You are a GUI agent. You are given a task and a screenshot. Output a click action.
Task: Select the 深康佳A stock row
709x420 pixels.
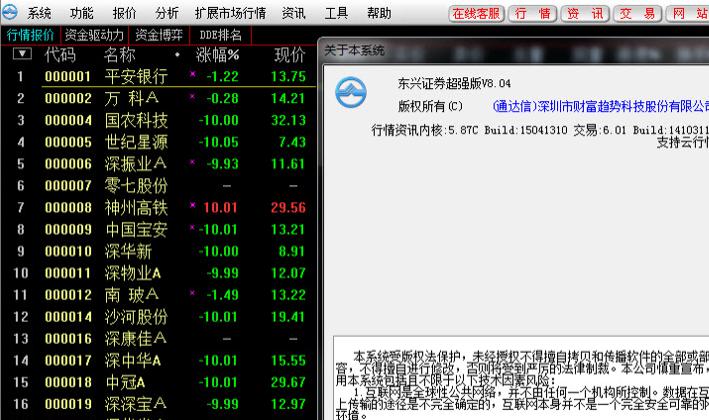click(158, 338)
